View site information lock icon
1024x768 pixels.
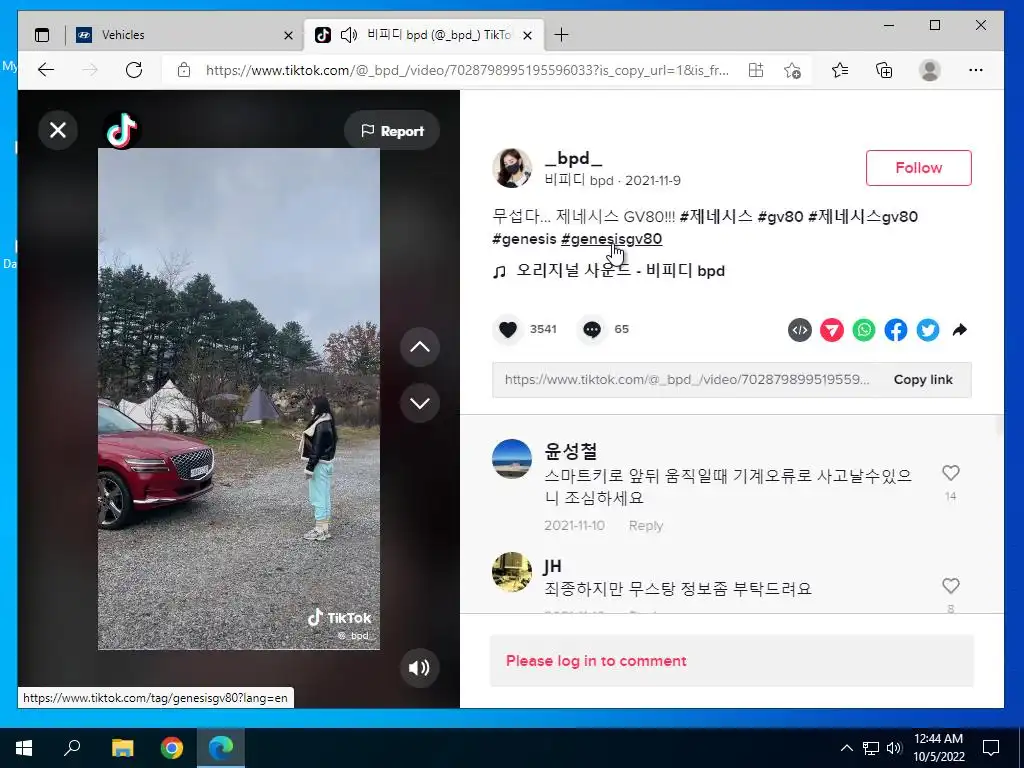[x=184, y=70]
